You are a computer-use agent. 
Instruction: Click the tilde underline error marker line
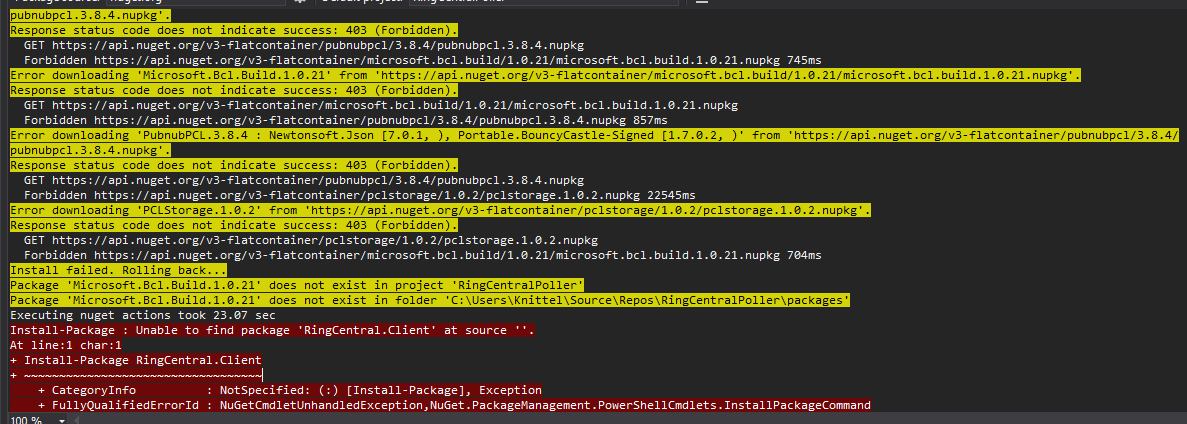point(136,376)
